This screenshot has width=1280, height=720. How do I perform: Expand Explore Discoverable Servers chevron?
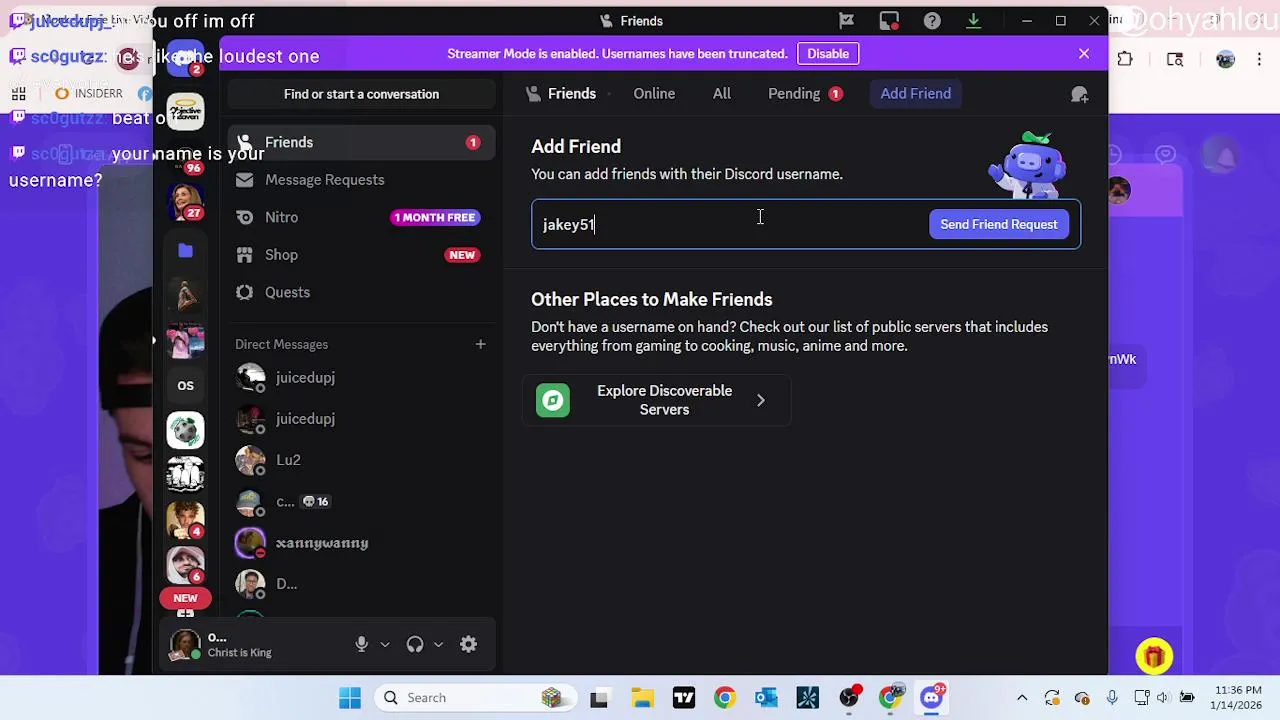pos(761,401)
